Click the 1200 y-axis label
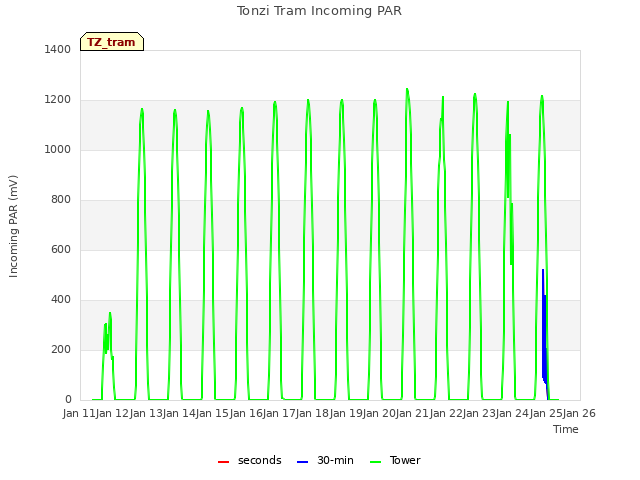This screenshot has height=480, width=640. coord(58,100)
